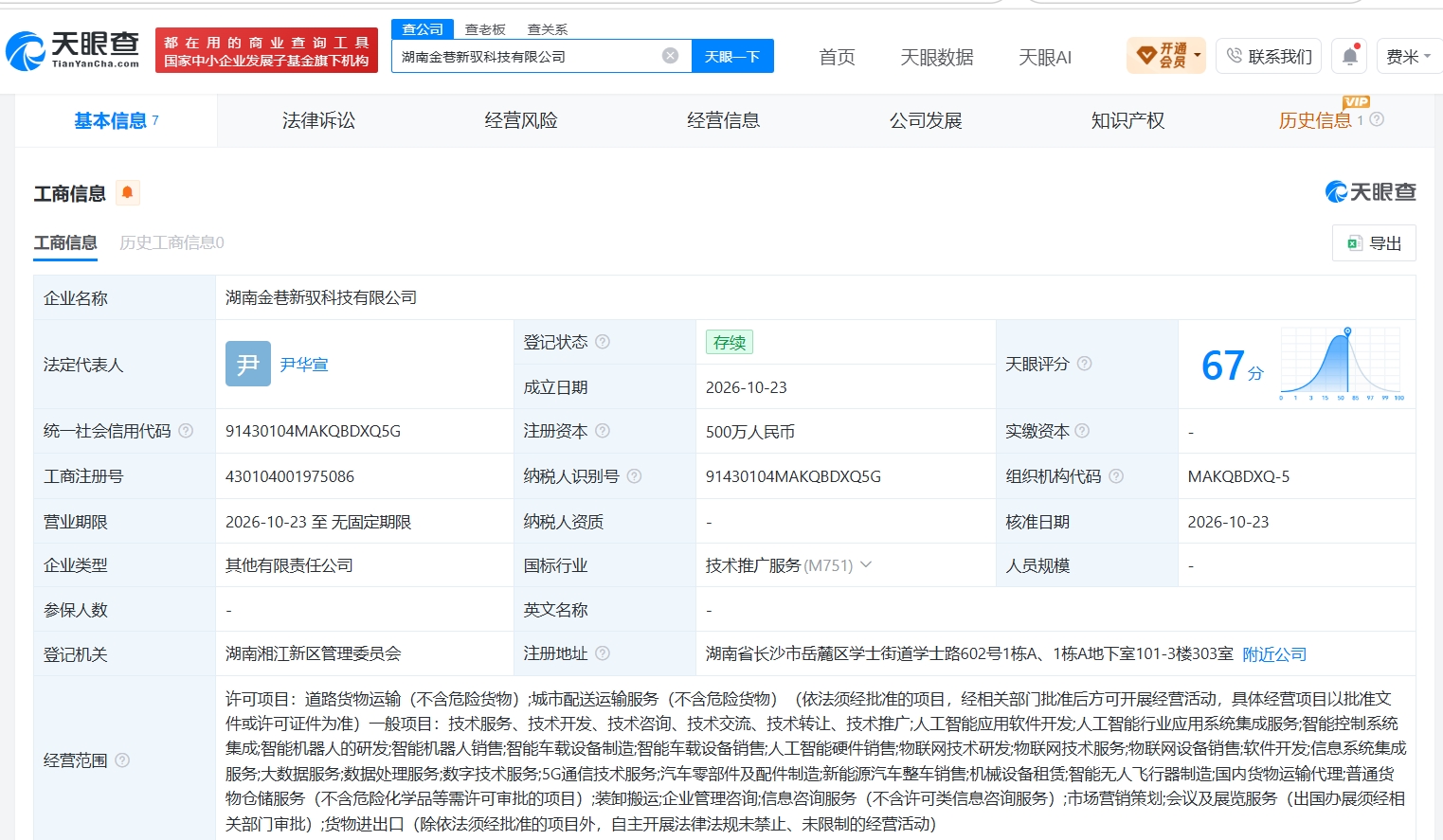Open 附近公司 nearby companies link

tap(1274, 654)
